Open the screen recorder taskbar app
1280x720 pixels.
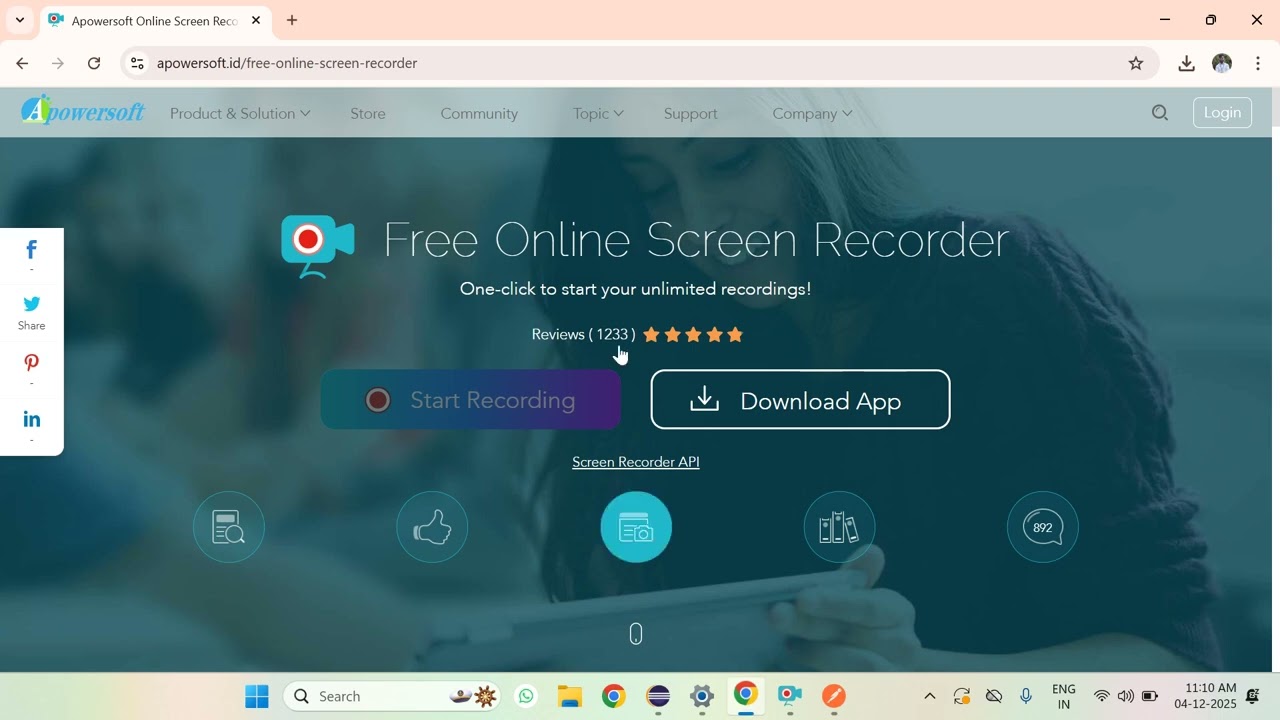click(790, 696)
